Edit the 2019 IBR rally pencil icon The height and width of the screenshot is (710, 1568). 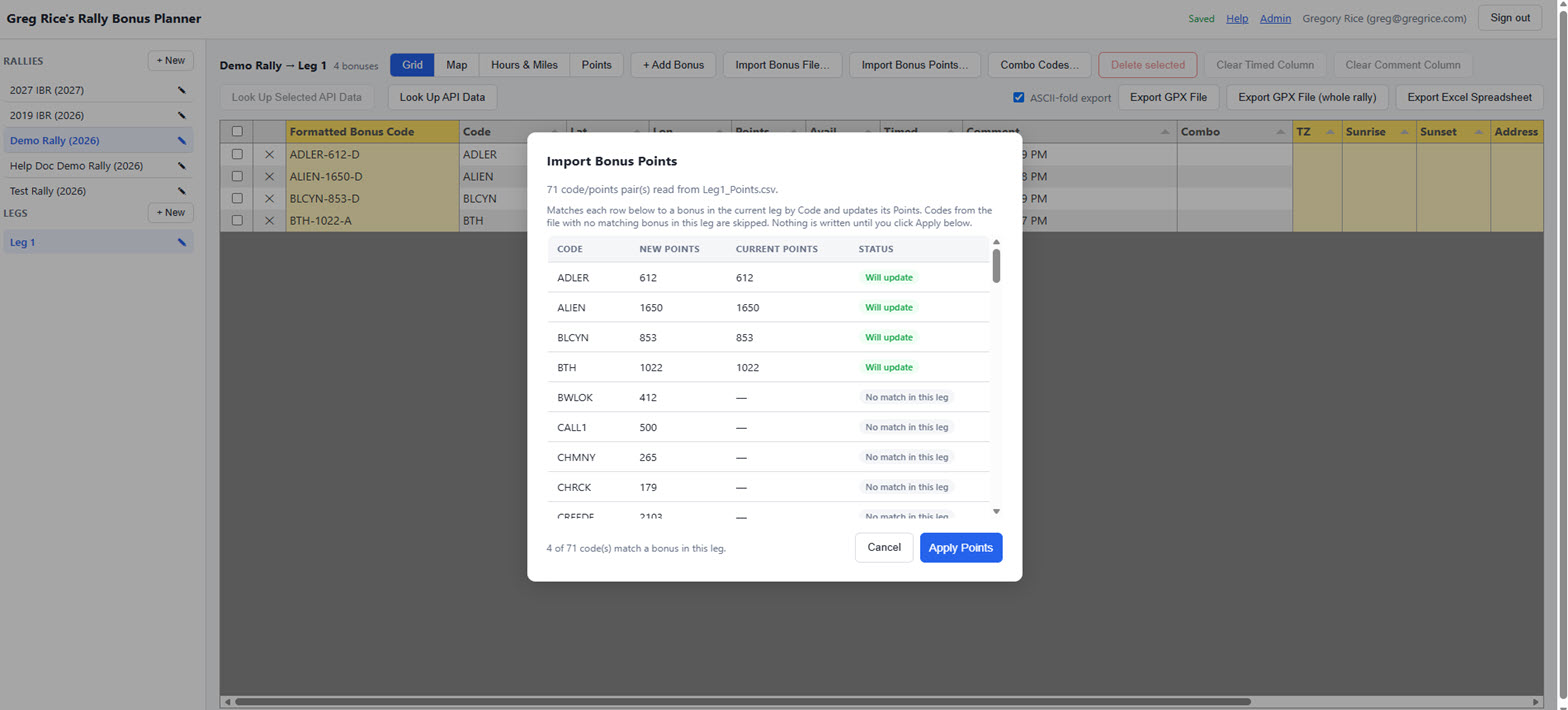[x=182, y=115]
